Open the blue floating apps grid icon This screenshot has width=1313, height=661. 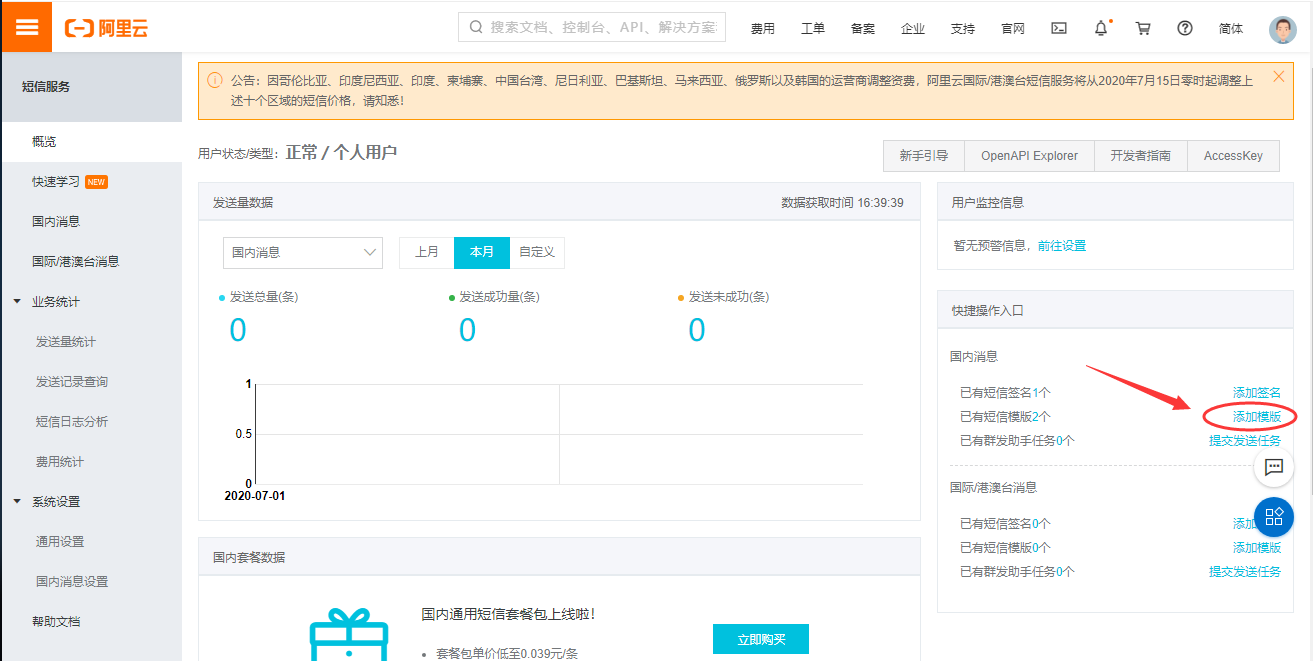pos(1274,516)
